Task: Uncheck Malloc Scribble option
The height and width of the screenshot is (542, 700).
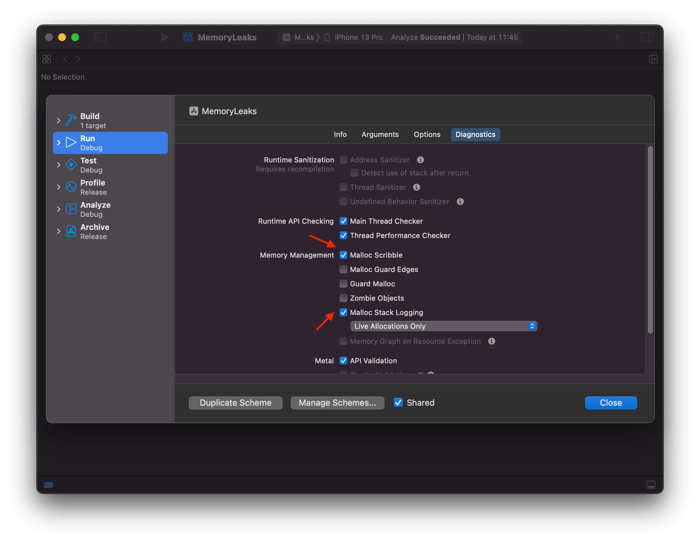Action: pos(344,255)
